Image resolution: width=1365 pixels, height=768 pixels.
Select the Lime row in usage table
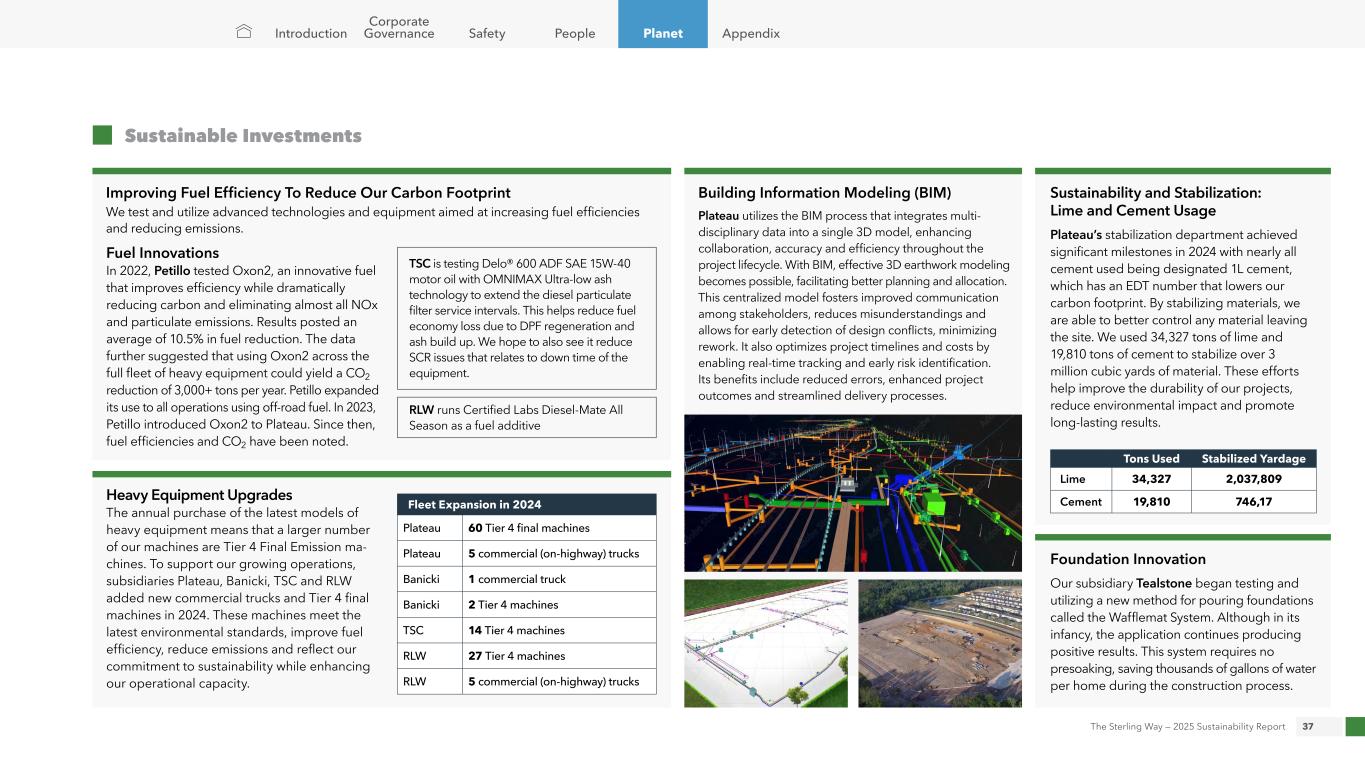click(x=1182, y=480)
